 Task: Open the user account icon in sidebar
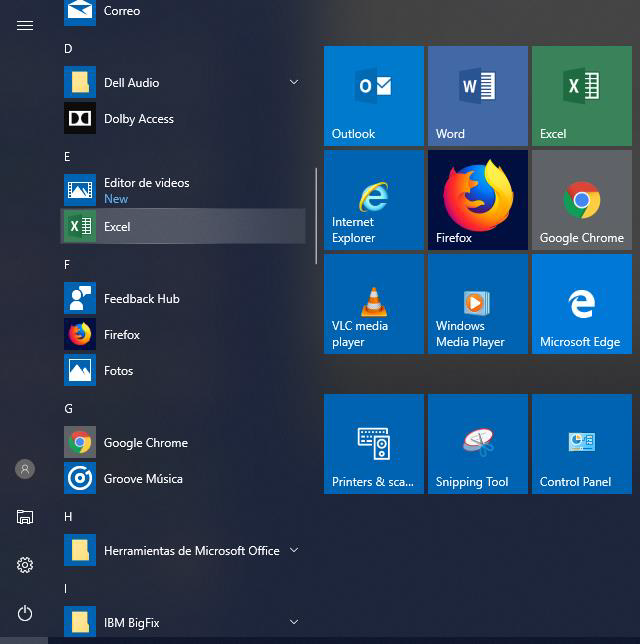click(x=25, y=469)
